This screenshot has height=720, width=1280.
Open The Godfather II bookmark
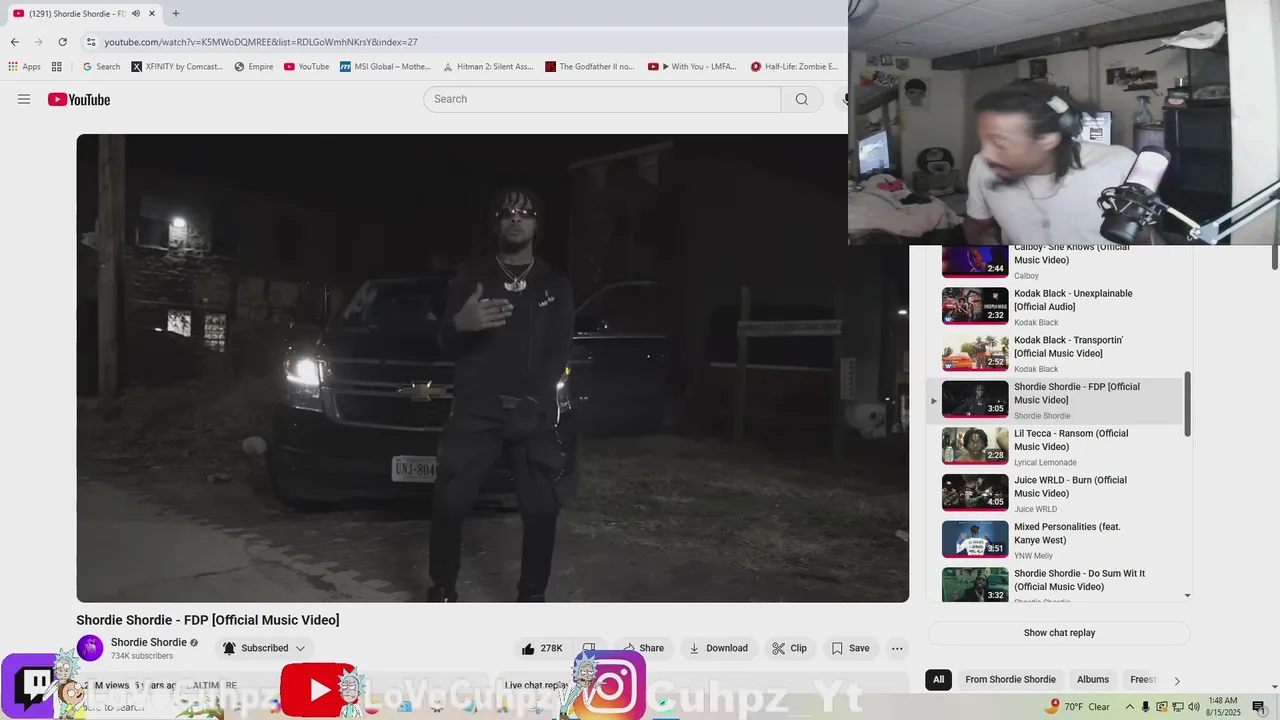[x=590, y=67]
